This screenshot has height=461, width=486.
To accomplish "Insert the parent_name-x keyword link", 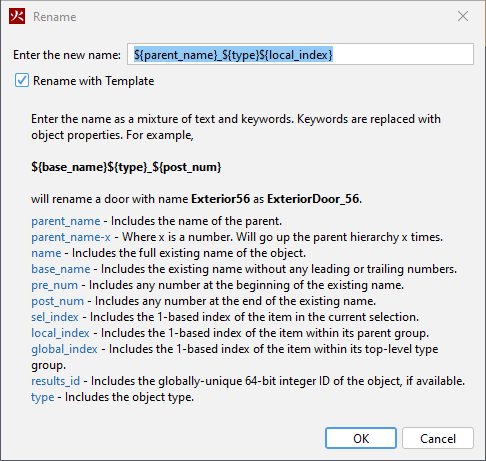I will pos(71,237).
